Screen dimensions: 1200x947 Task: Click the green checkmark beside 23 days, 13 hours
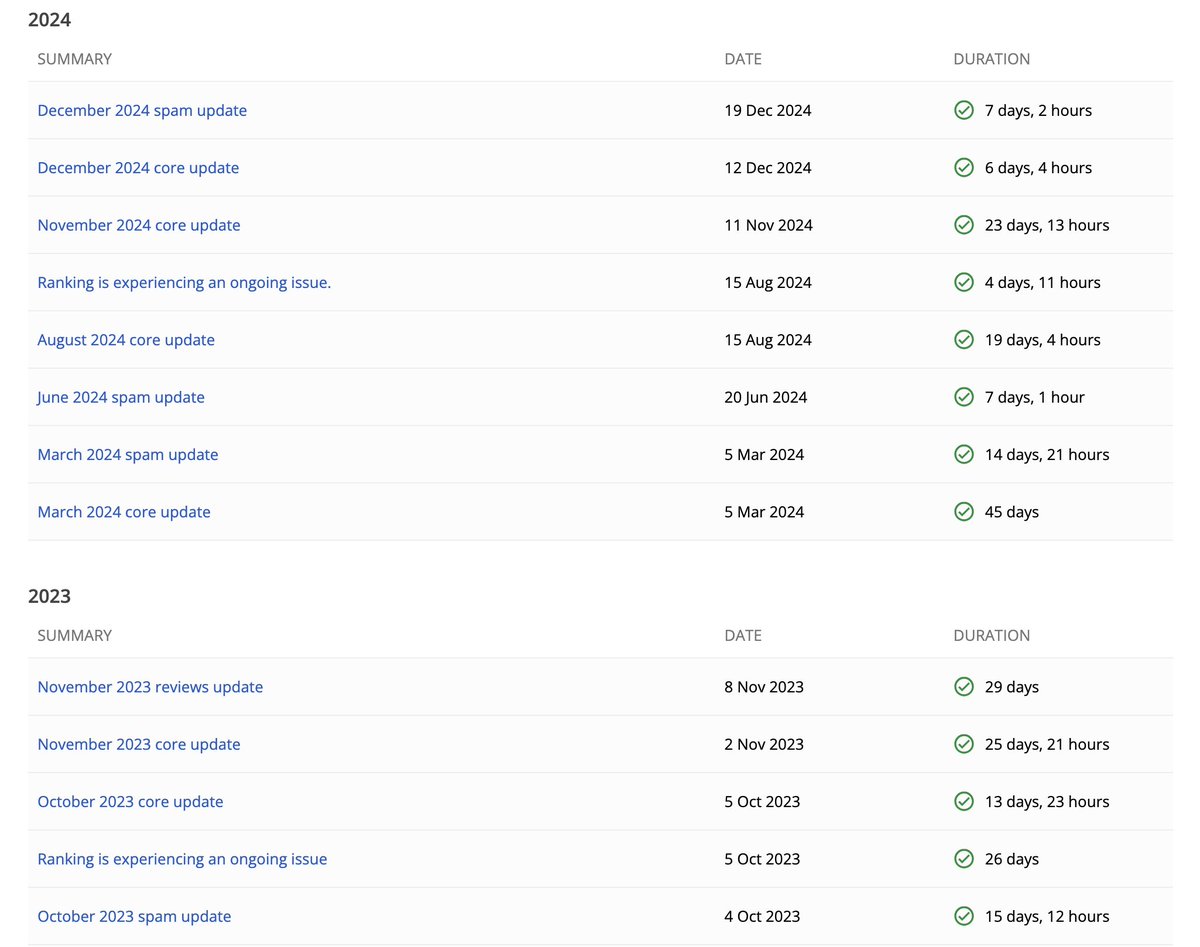(x=964, y=225)
